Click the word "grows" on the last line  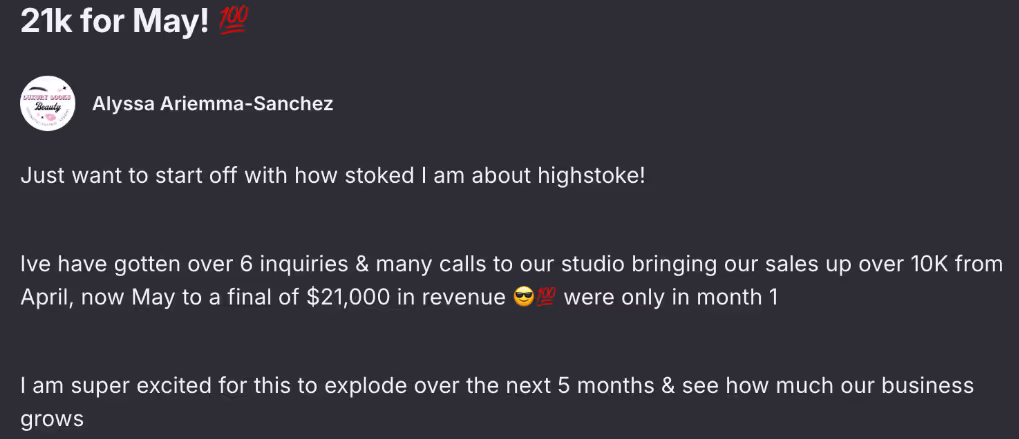[x=53, y=418]
